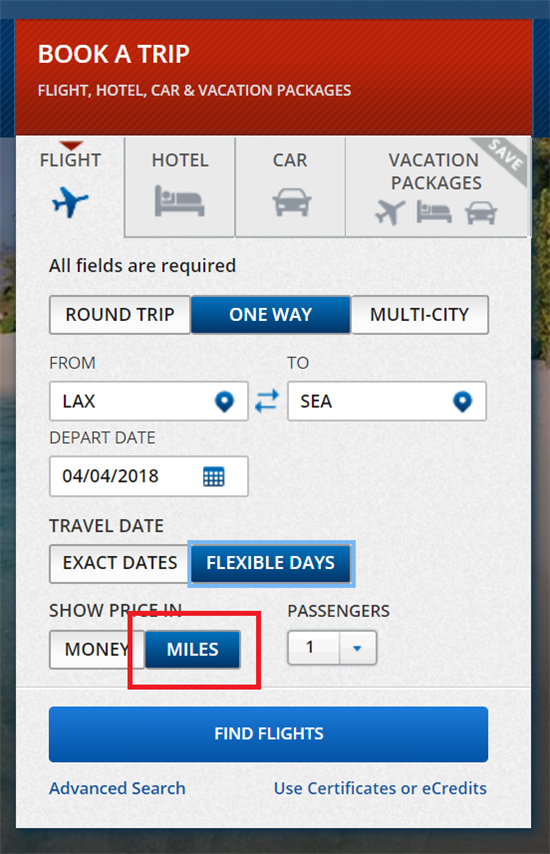Screen dimensions: 550x854
Task: Expand the Passengers dropdown arrow
Action: tap(358, 648)
